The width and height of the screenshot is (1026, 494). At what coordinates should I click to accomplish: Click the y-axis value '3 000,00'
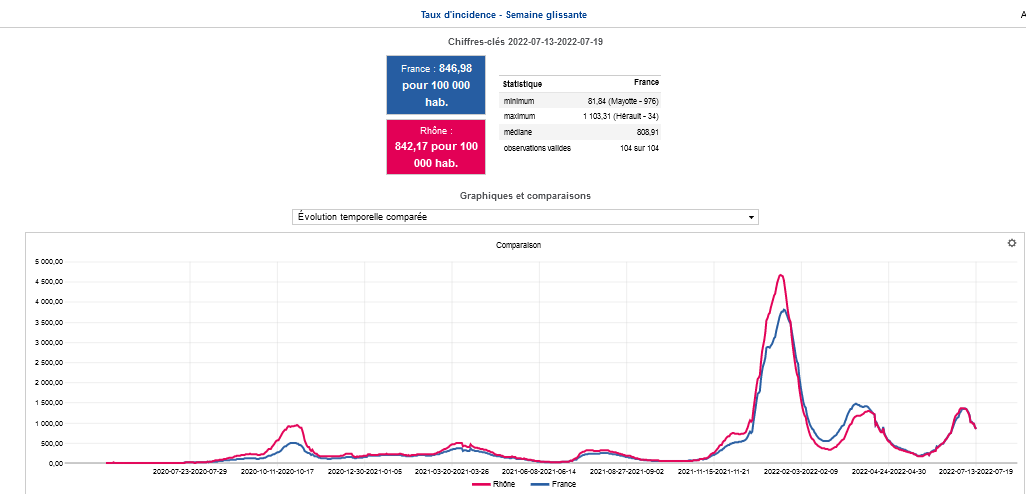49,342
